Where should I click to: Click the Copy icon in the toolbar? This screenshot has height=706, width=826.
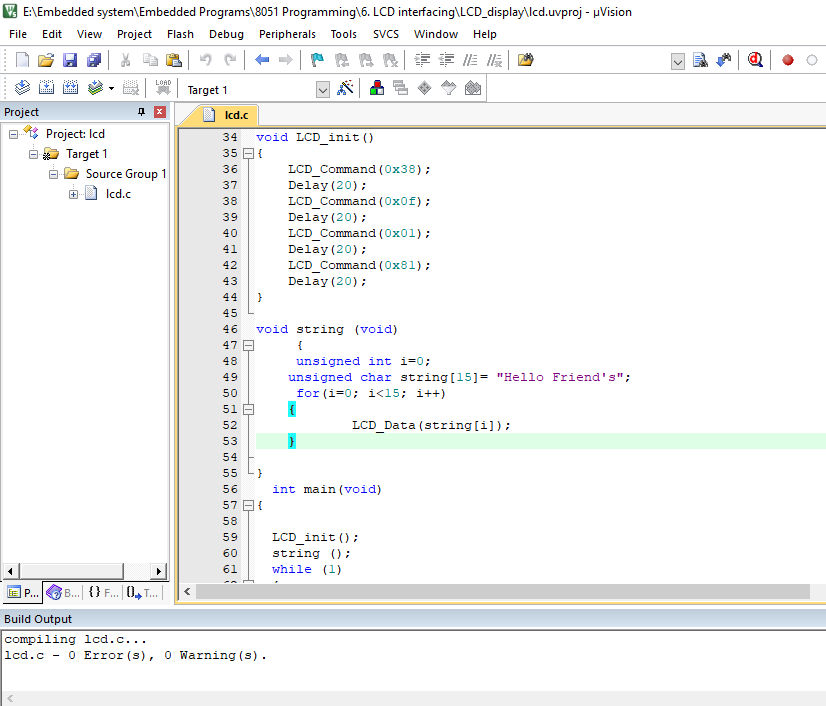(x=150, y=60)
